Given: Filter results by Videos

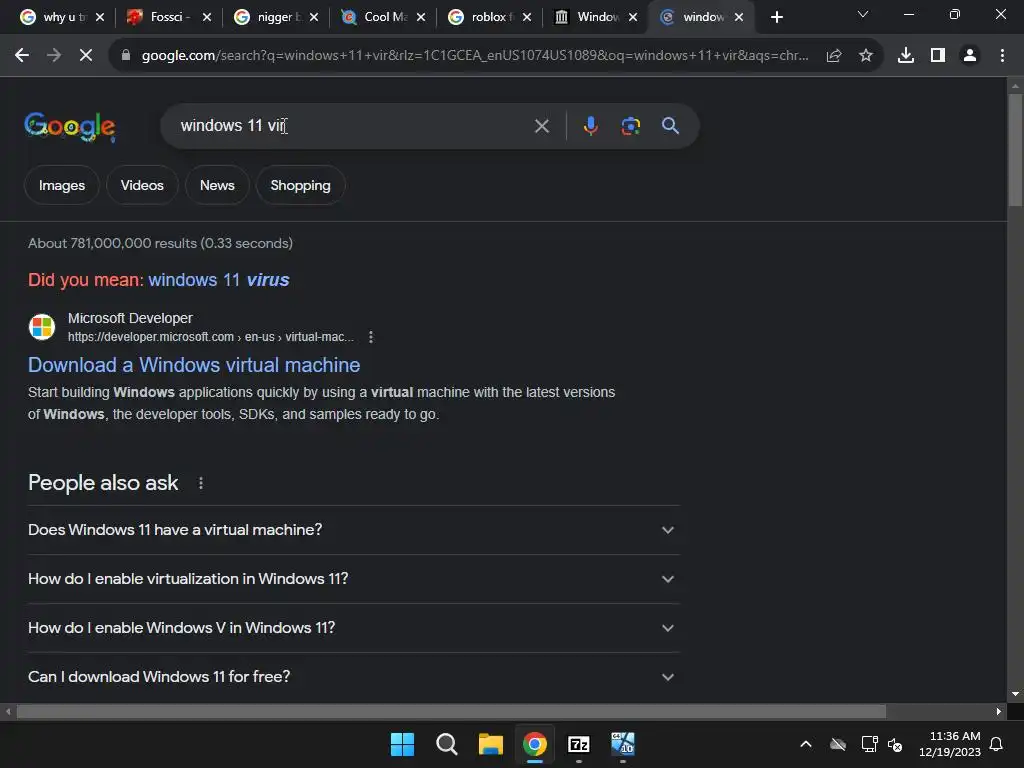Looking at the screenshot, I should coord(142,185).
